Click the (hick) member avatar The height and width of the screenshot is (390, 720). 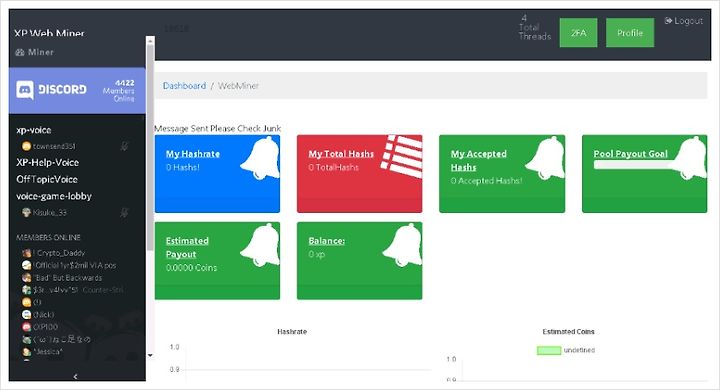coord(27,314)
